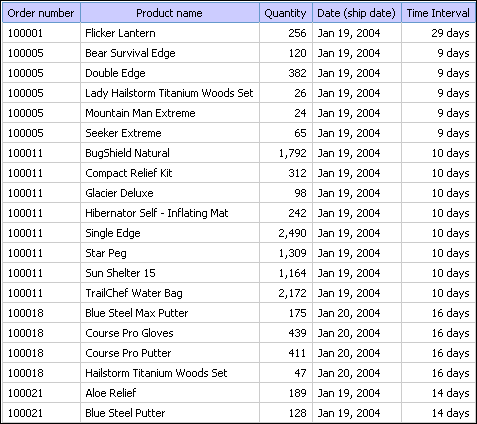The height and width of the screenshot is (424, 477).
Task: Select the TrailChef Water Bag cell
Action: point(170,293)
